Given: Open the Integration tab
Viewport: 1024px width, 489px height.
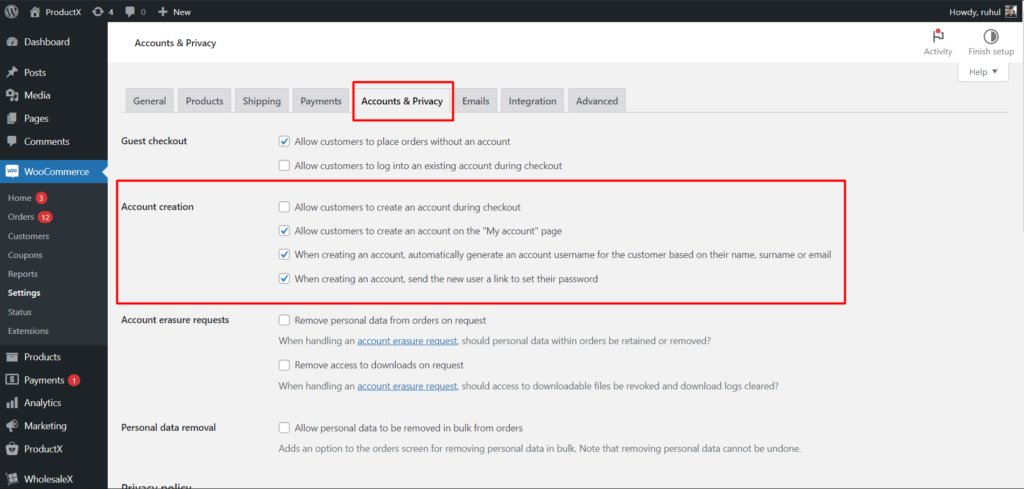Looking at the screenshot, I should pos(532,101).
